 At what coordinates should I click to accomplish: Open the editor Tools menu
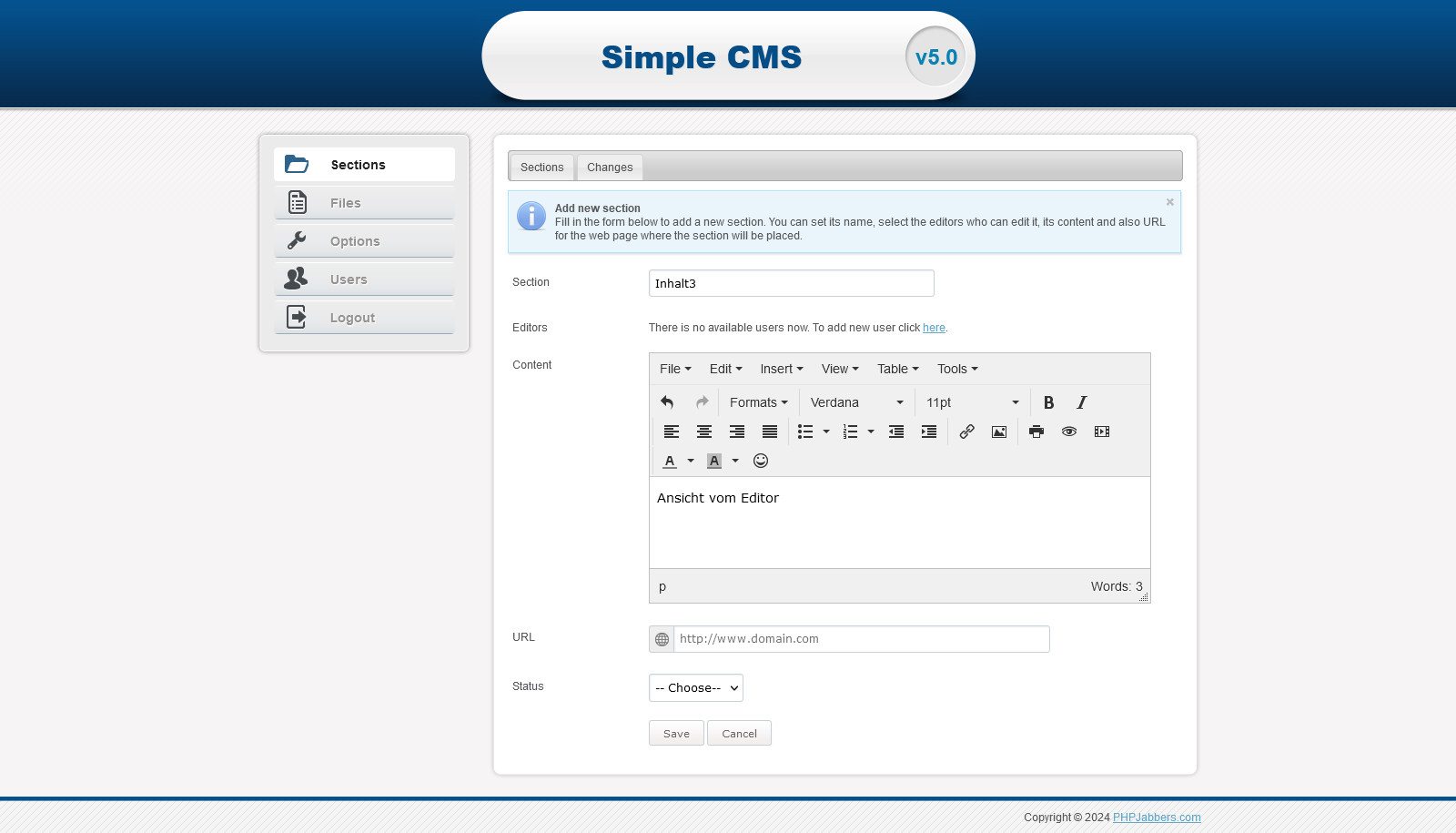(x=957, y=369)
